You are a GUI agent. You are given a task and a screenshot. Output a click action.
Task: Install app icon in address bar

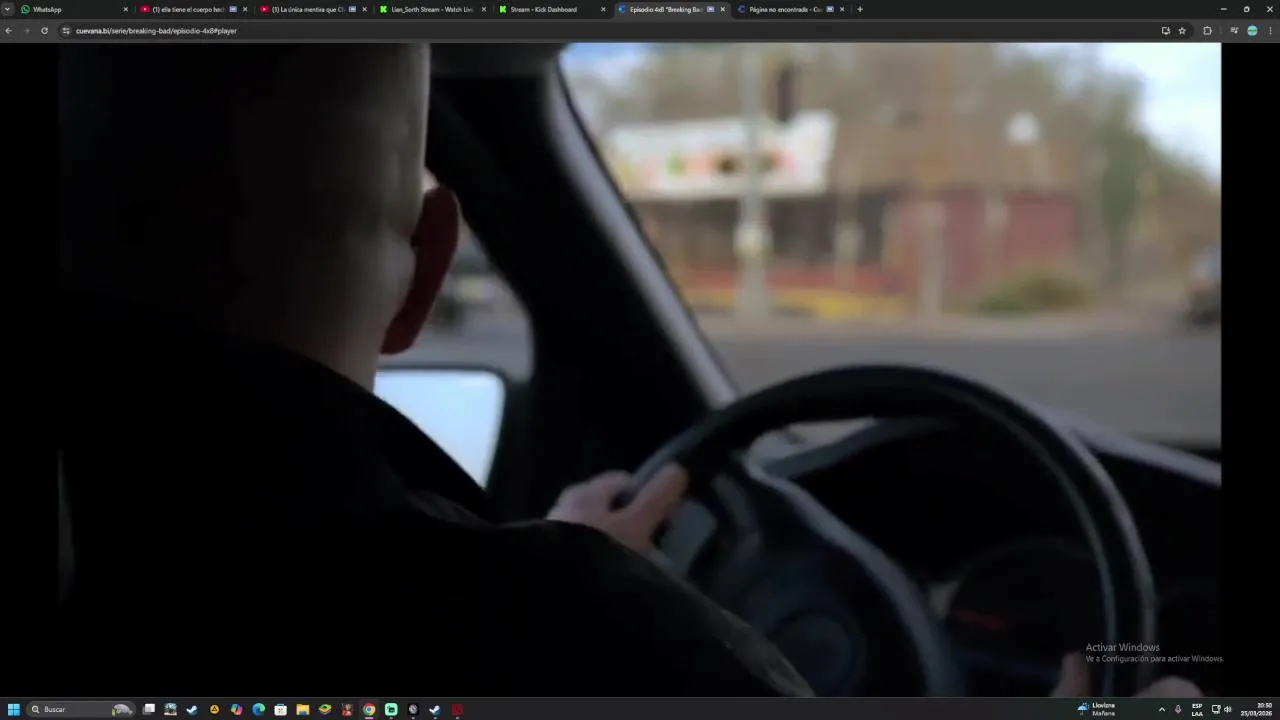point(1165,31)
